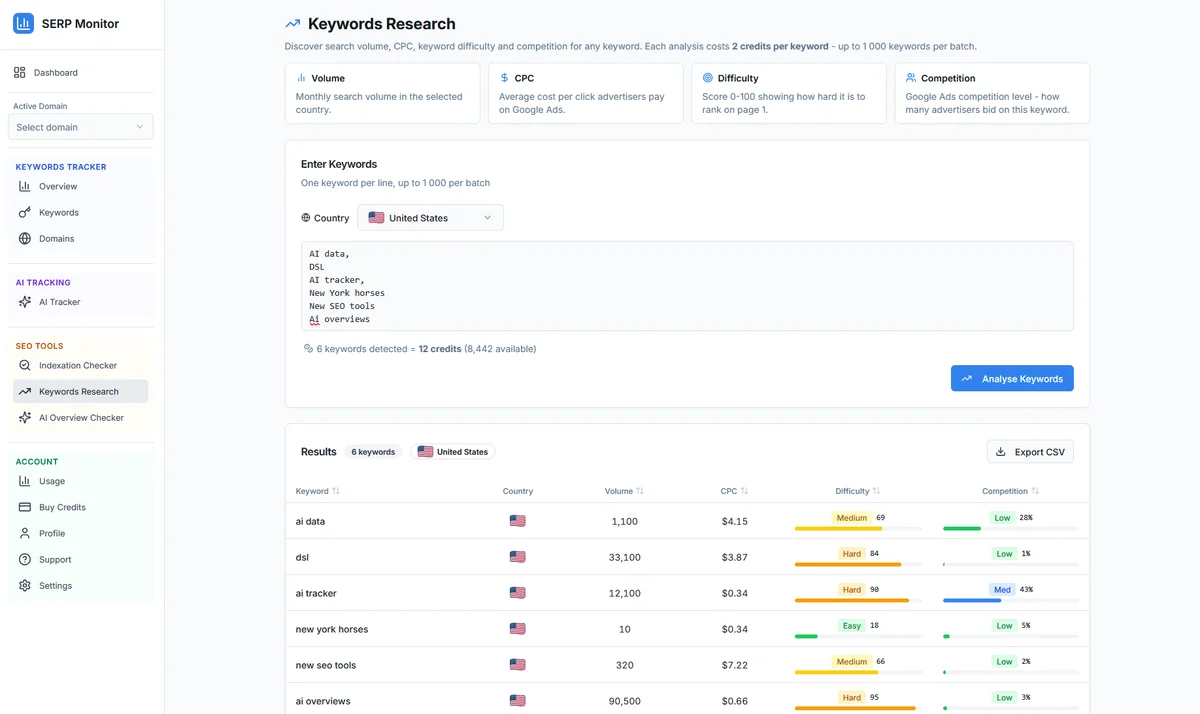
Task: Sort results by CPC column
Action: point(734,491)
